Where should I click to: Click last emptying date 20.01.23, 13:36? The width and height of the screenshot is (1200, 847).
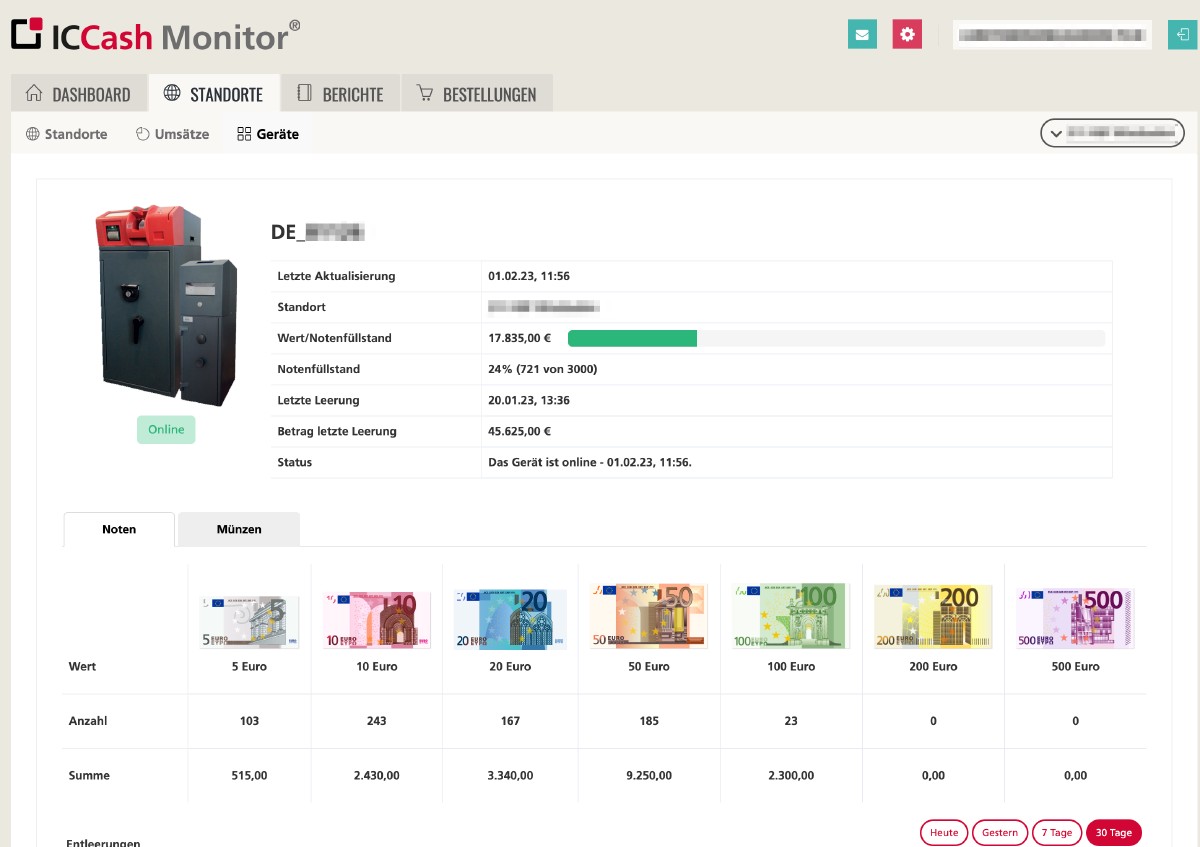pyautogui.click(x=529, y=400)
